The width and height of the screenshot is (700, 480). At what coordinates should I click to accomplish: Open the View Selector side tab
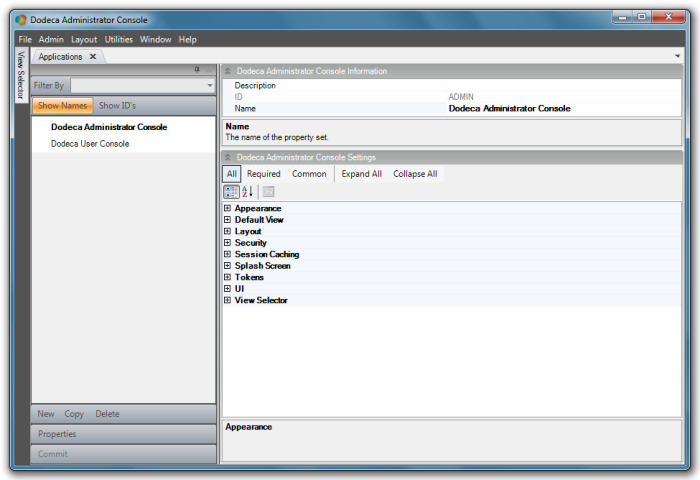[x=21, y=75]
